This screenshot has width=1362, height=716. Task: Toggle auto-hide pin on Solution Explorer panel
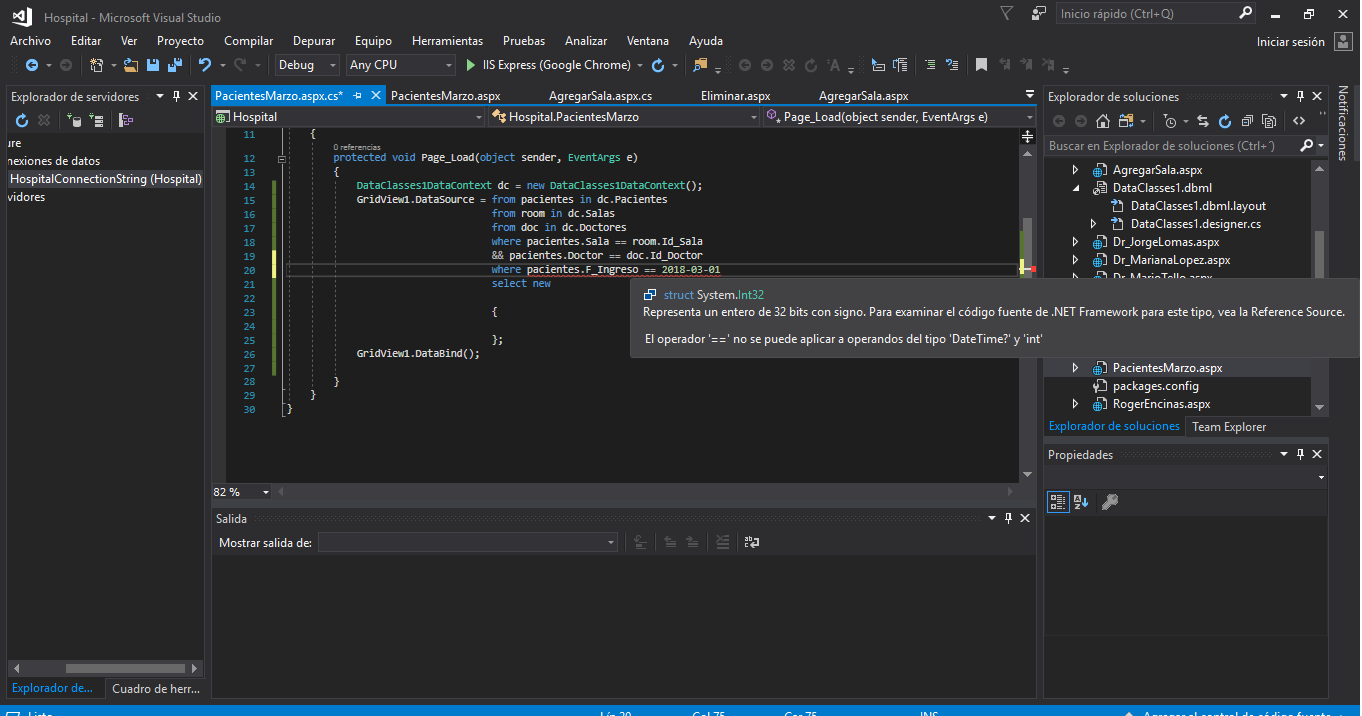(x=1300, y=96)
